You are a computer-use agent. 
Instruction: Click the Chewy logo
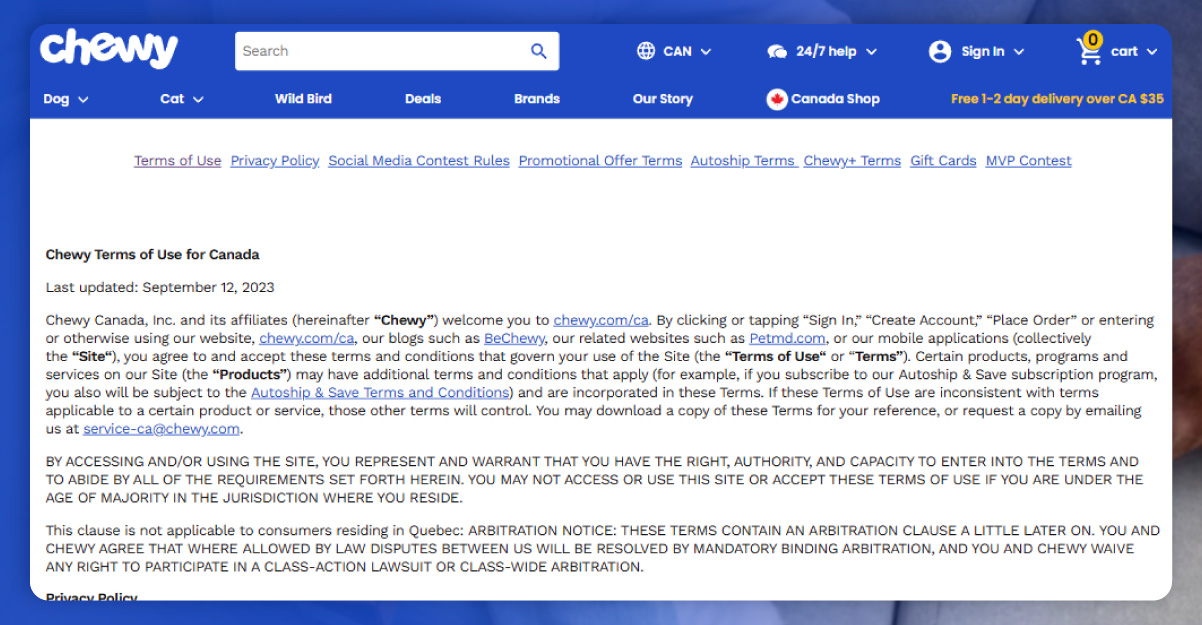click(109, 49)
